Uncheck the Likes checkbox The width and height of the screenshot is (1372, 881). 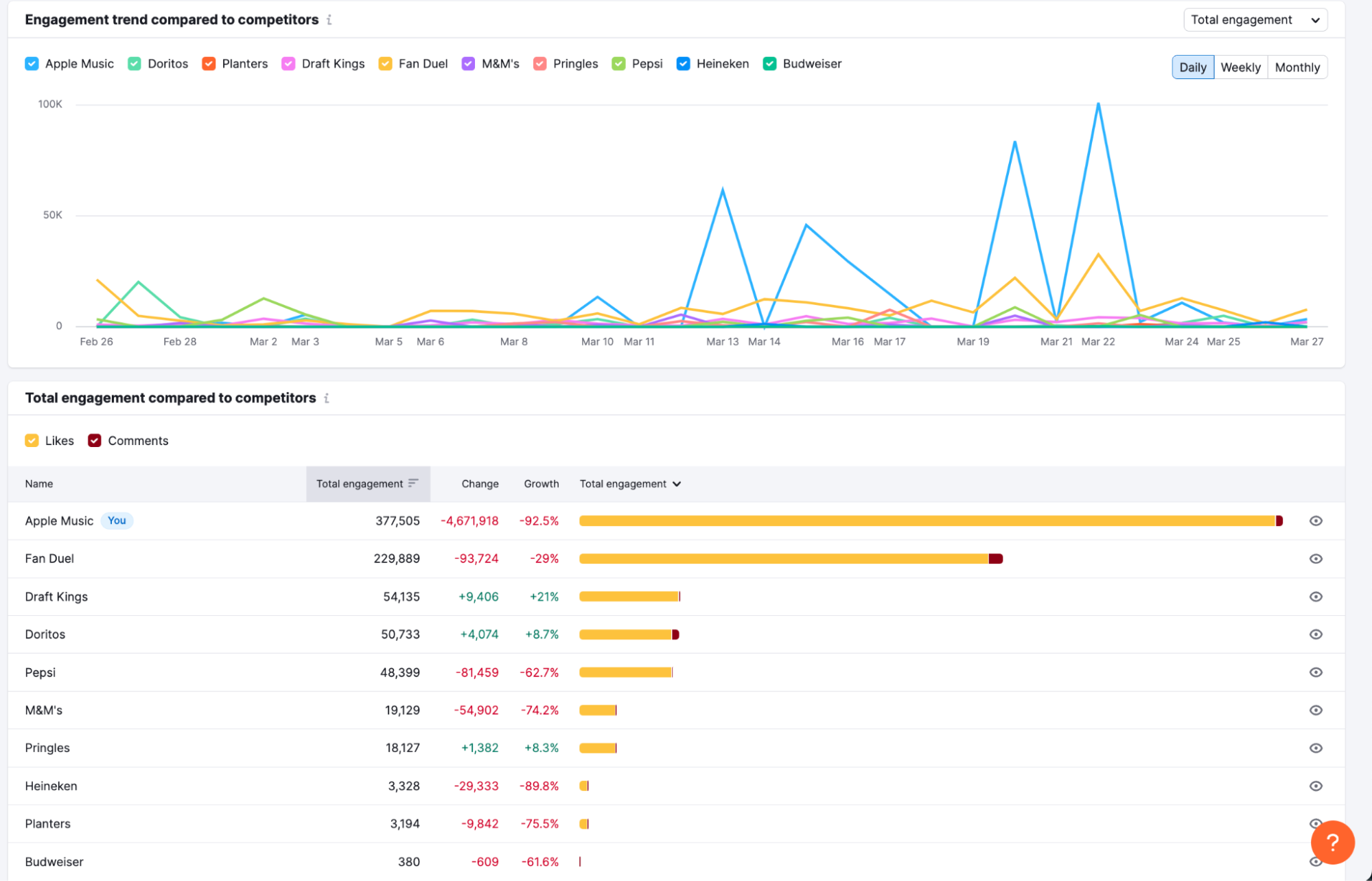(32, 440)
